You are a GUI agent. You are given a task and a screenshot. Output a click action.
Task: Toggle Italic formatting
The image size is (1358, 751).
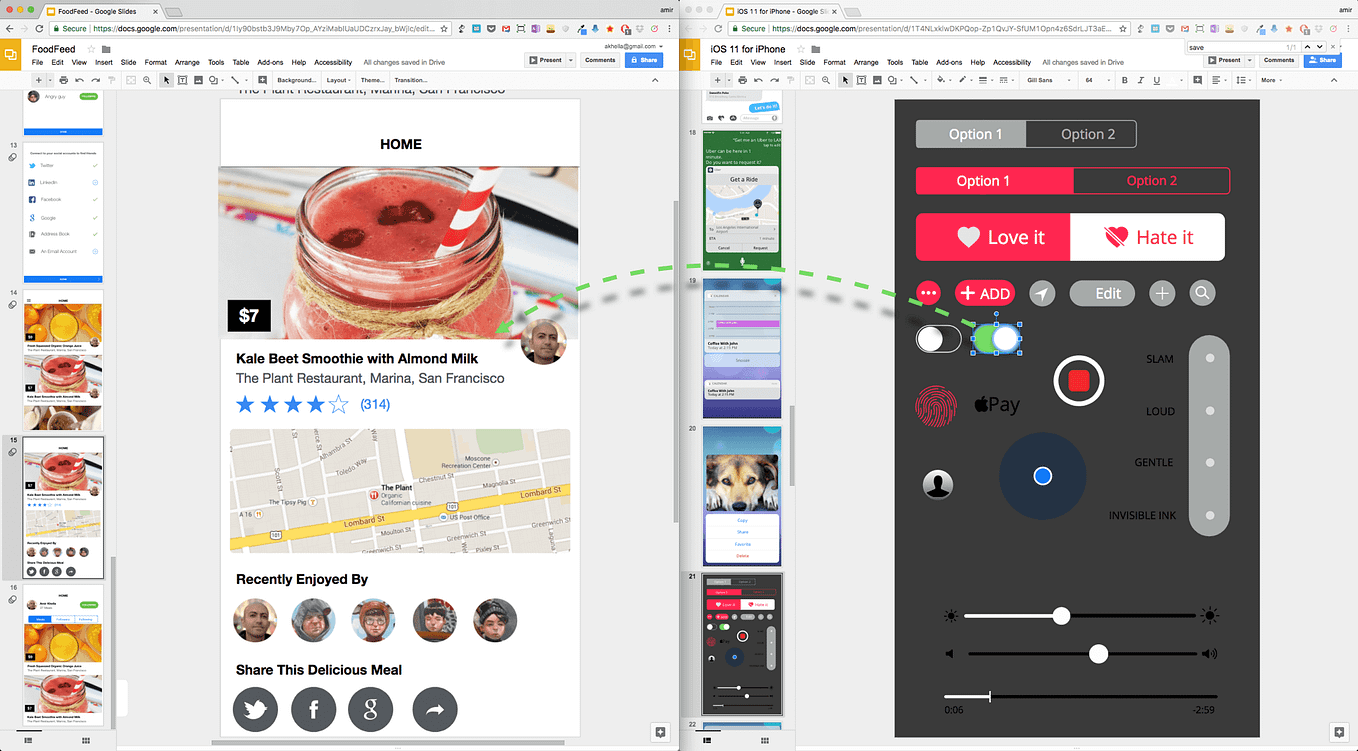click(1141, 79)
